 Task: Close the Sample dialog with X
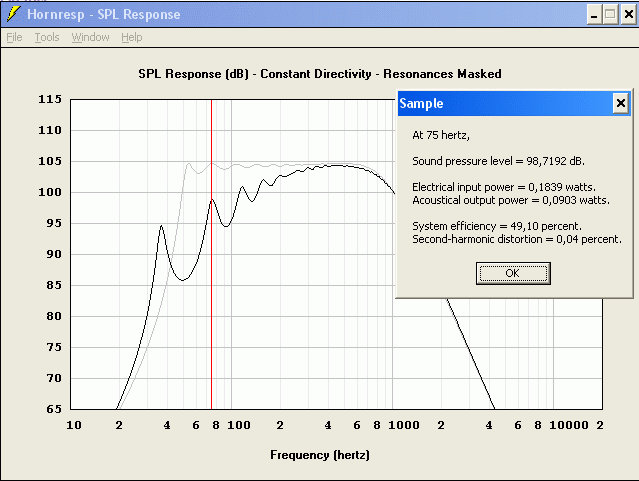click(x=621, y=103)
